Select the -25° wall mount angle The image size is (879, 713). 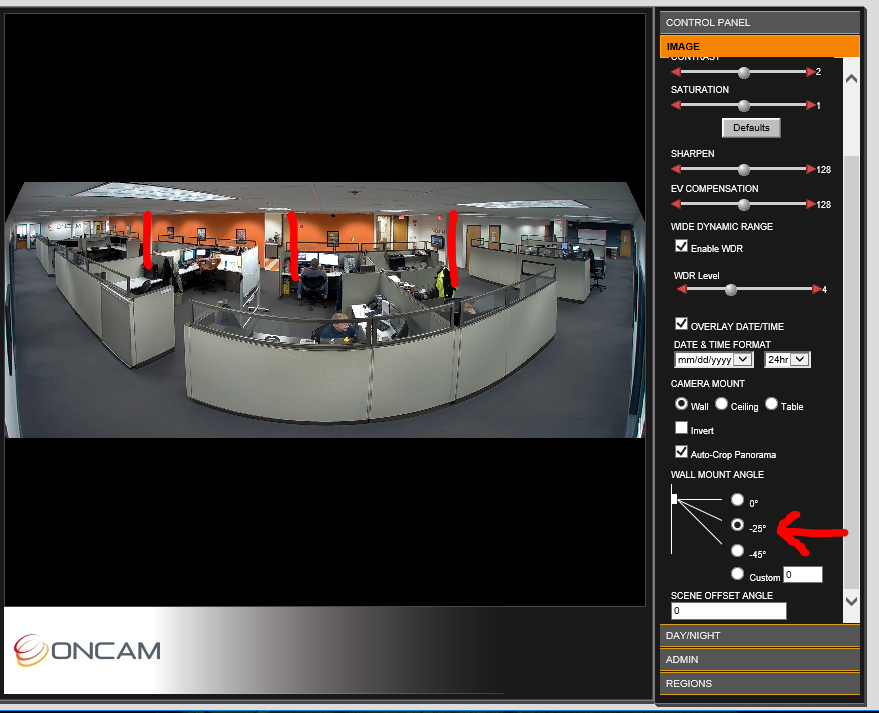tap(737, 525)
